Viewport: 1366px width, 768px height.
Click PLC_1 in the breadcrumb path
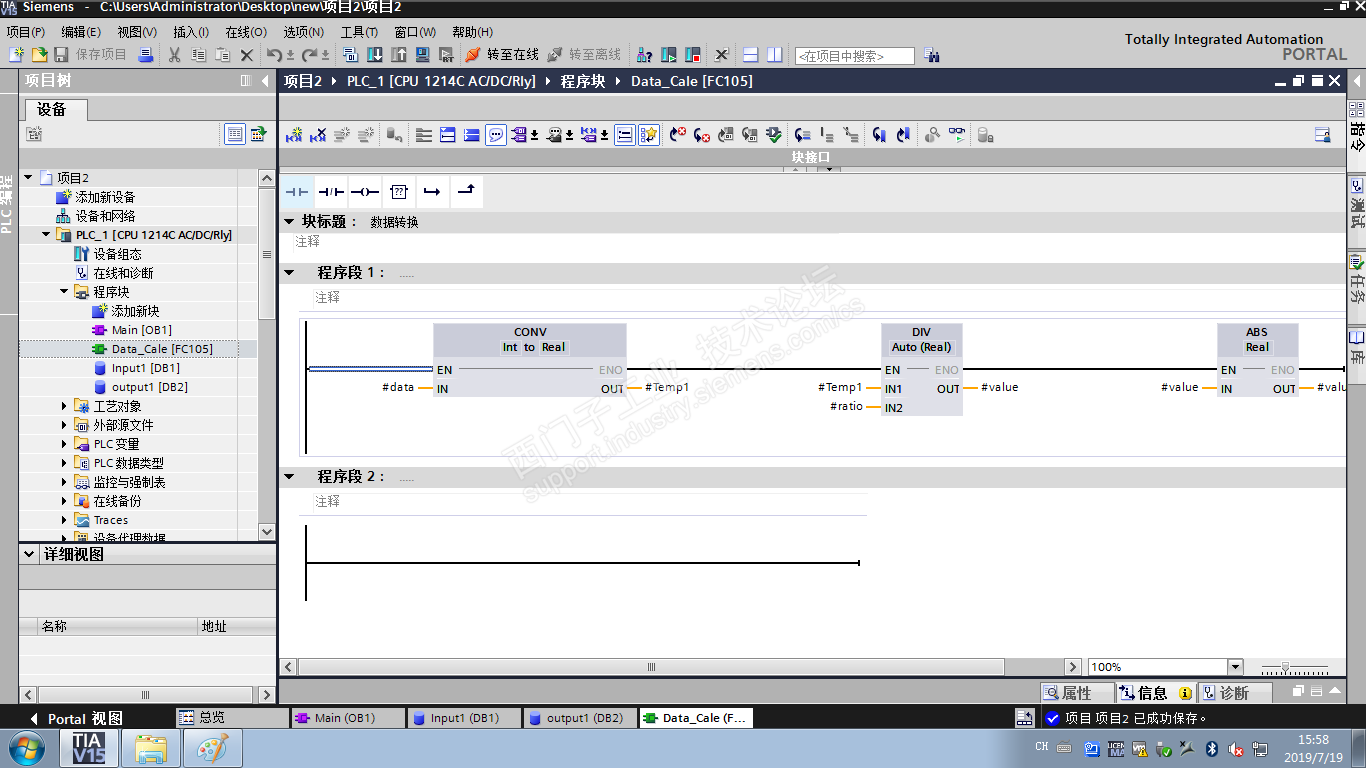point(441,81)
